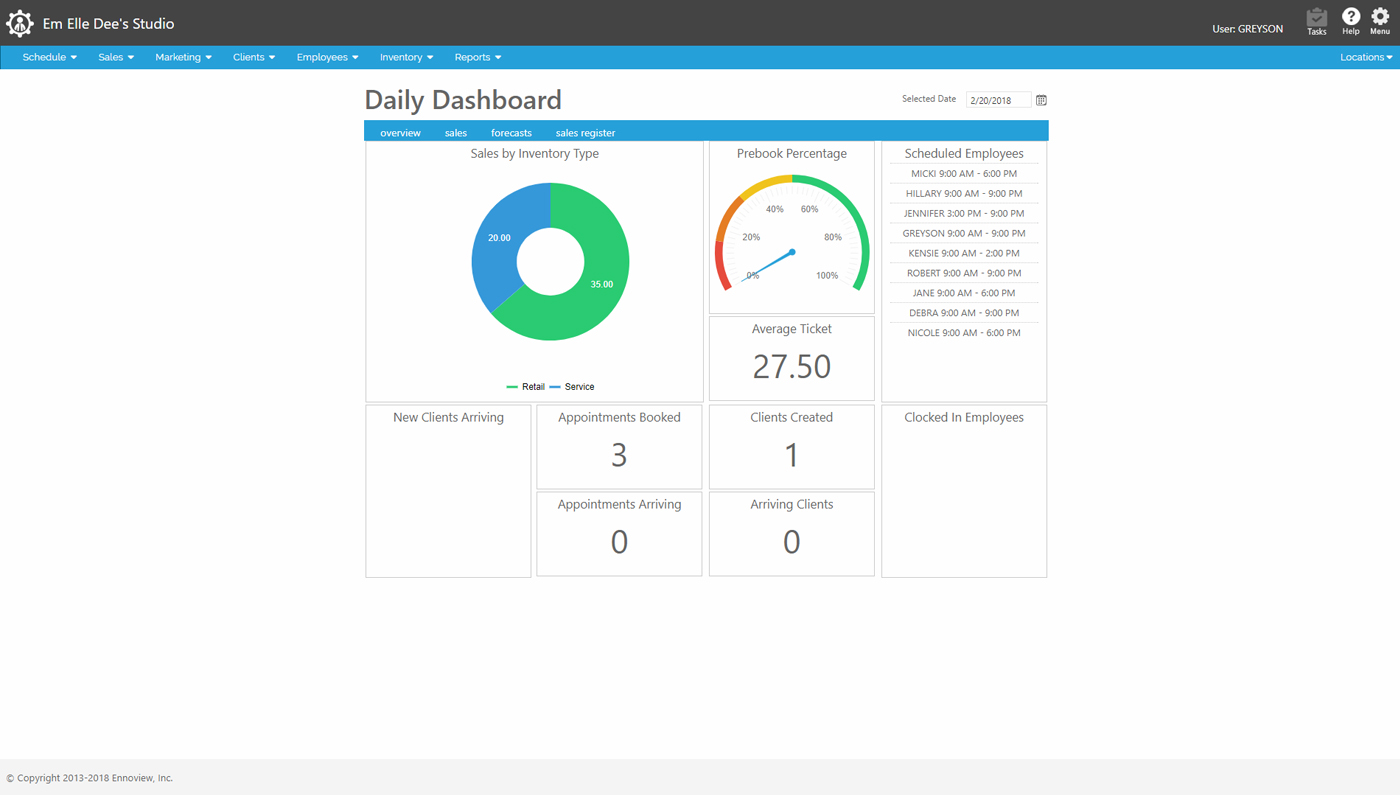This screenshot has width=1400, height=795.
Task: Open the Sales dropdown menu
Action: click(116, 57)
